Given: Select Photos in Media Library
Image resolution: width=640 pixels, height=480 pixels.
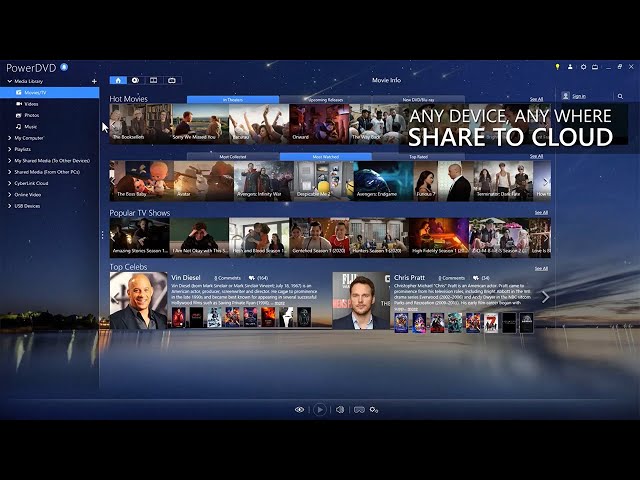Looking at the screenshot, I should (x=49, y=116).
